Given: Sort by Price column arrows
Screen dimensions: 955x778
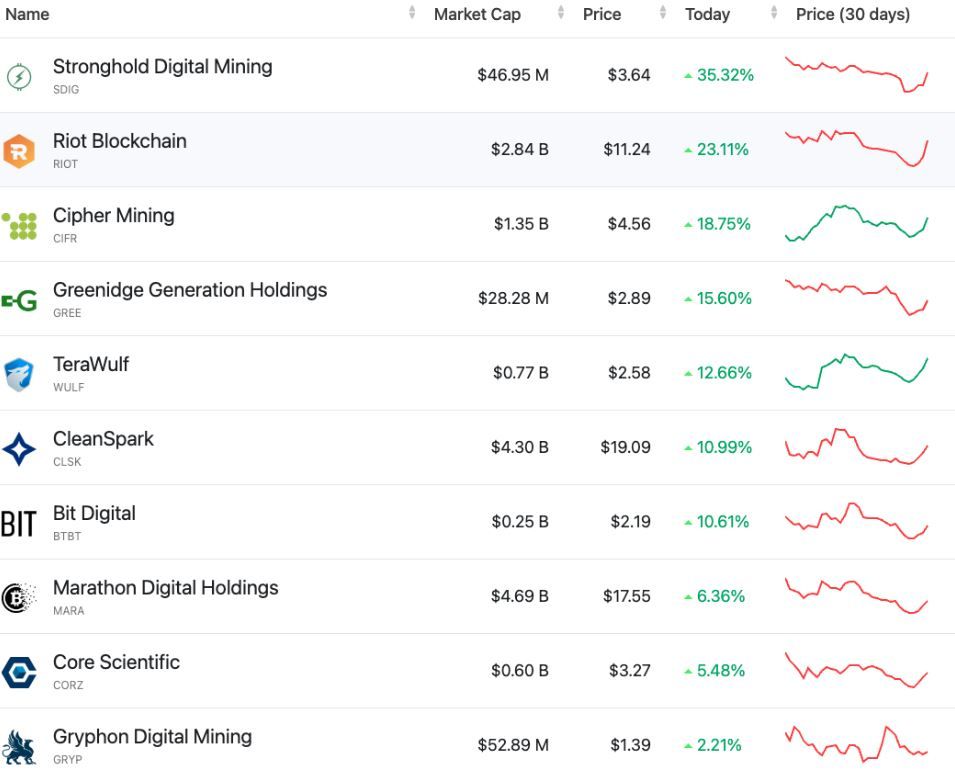Looking at the screenshot, I should (663, 12).
